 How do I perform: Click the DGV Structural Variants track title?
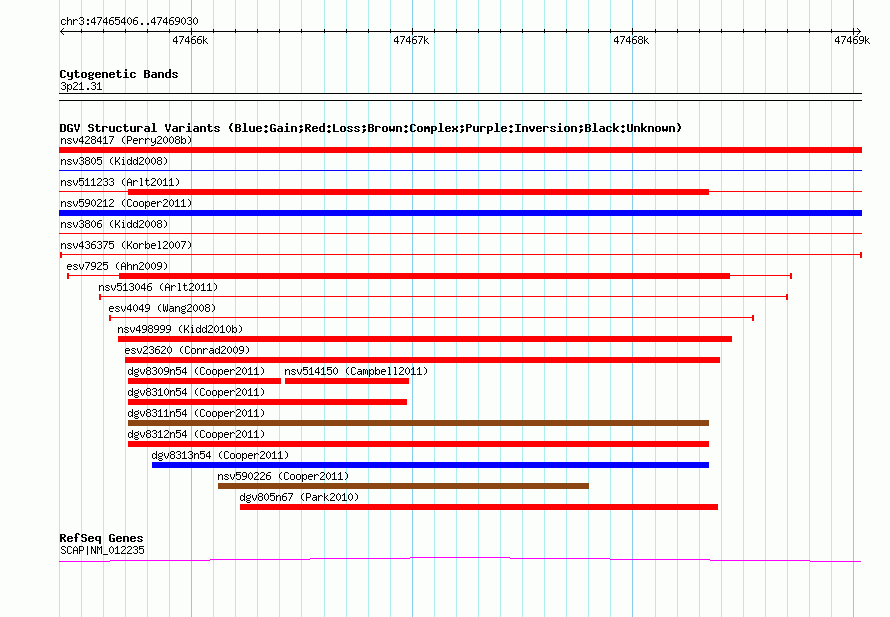(x=371, y=128)
